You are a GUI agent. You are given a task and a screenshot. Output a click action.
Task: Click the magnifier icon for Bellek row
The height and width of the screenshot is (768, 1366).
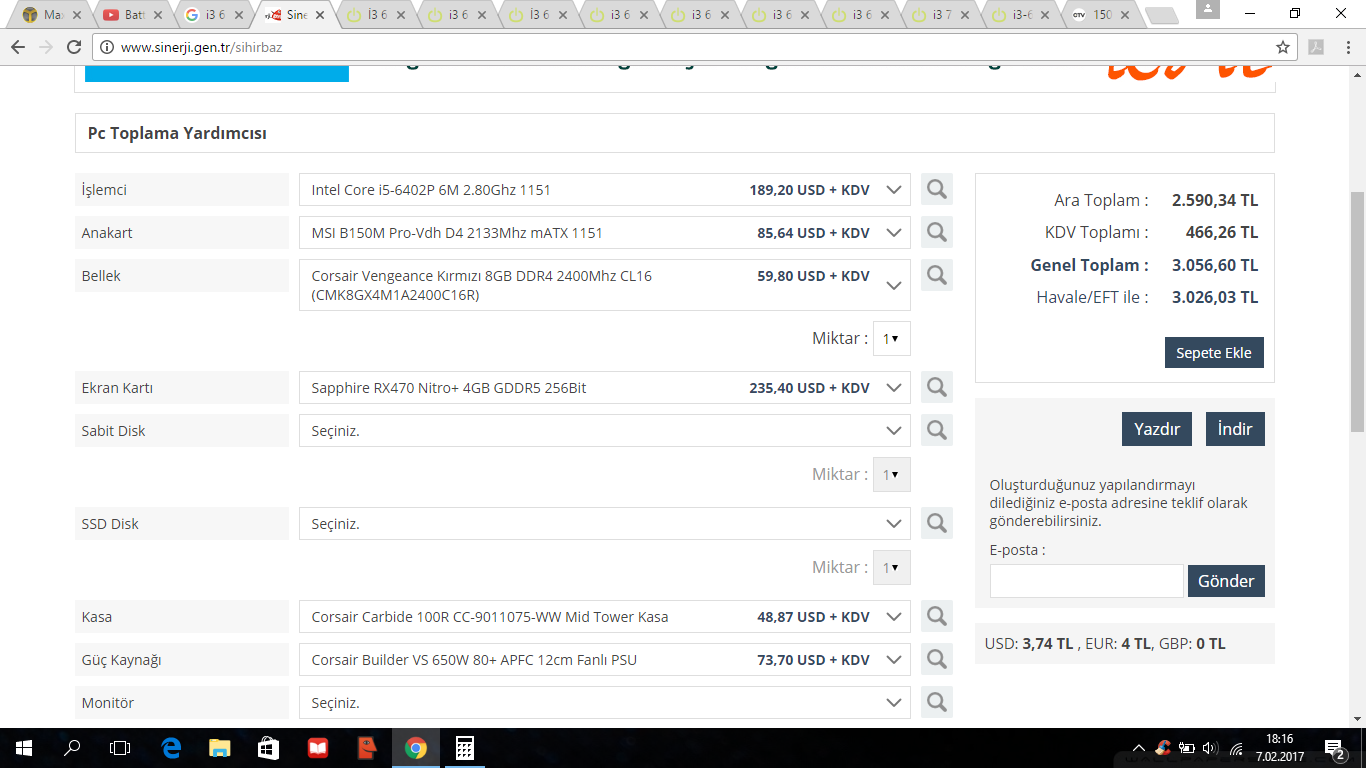click(937, 275)
